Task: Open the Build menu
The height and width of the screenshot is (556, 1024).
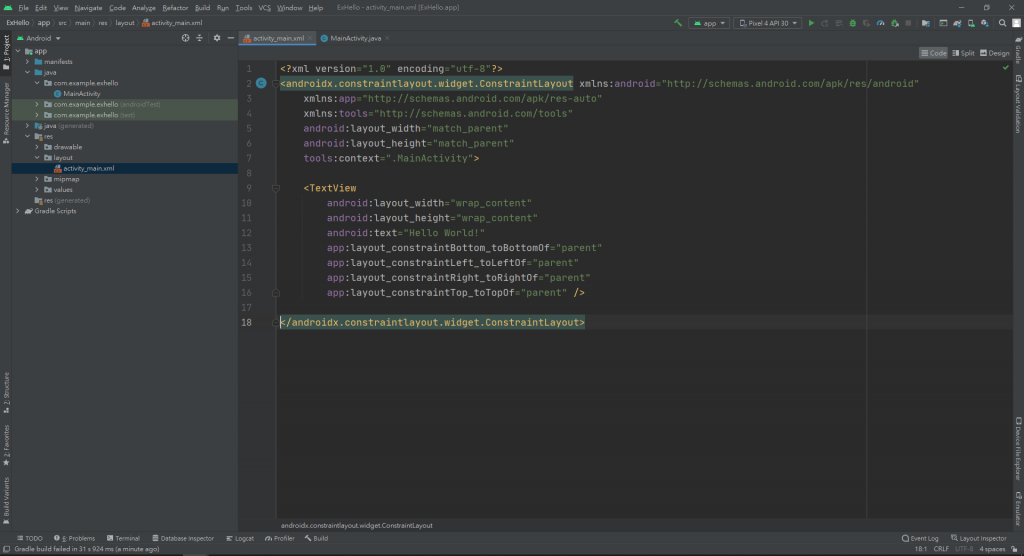Action: point(202,8)
